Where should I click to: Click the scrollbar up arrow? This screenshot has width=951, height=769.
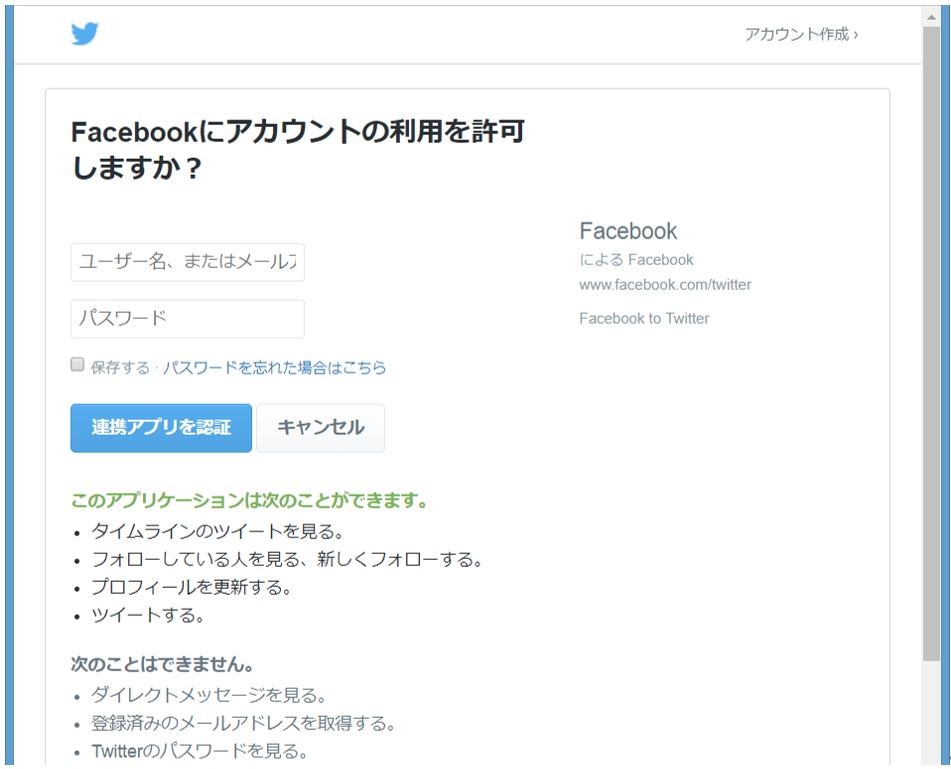click(x=931, y=17)
